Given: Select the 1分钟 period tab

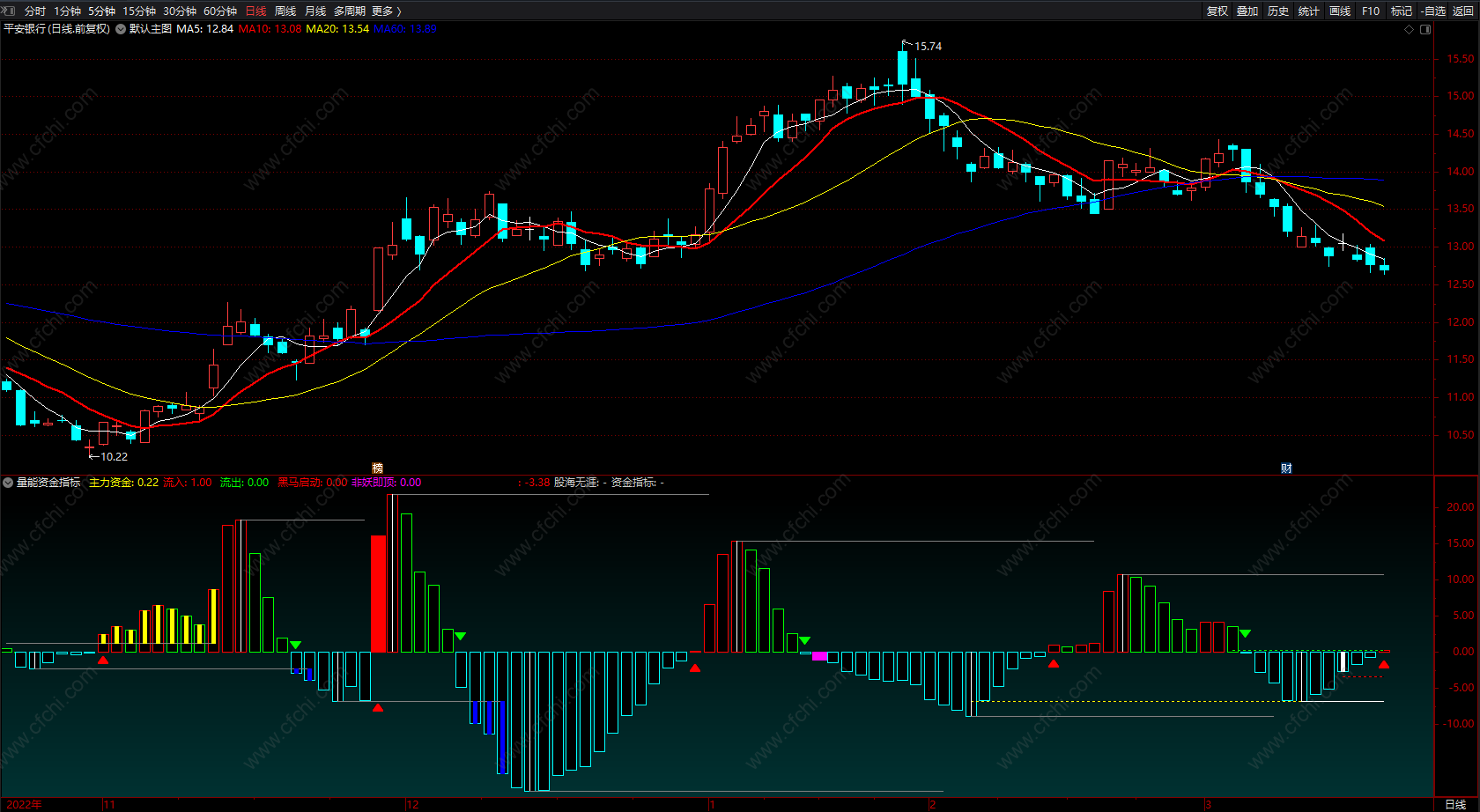Looking at the screenshot, I should point(67,11).
